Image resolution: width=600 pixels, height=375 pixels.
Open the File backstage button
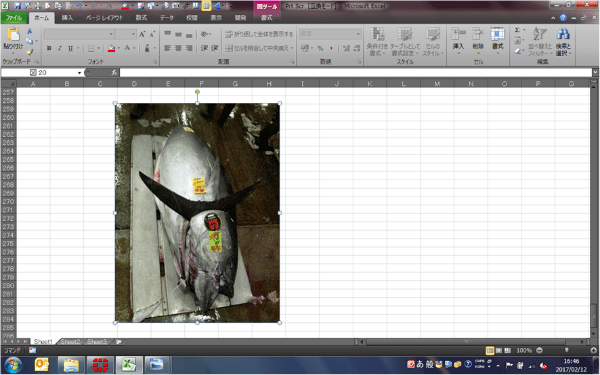[14, 18]
